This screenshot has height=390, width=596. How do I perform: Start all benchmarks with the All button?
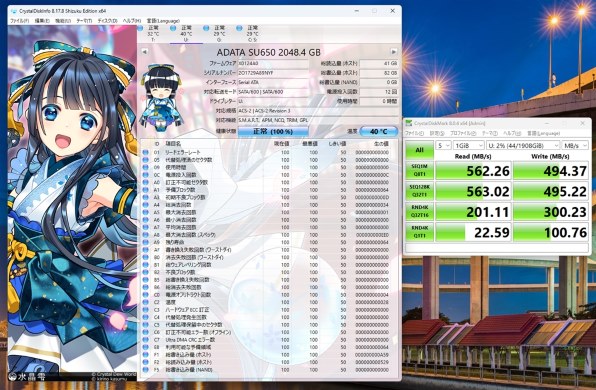(419, 150)
